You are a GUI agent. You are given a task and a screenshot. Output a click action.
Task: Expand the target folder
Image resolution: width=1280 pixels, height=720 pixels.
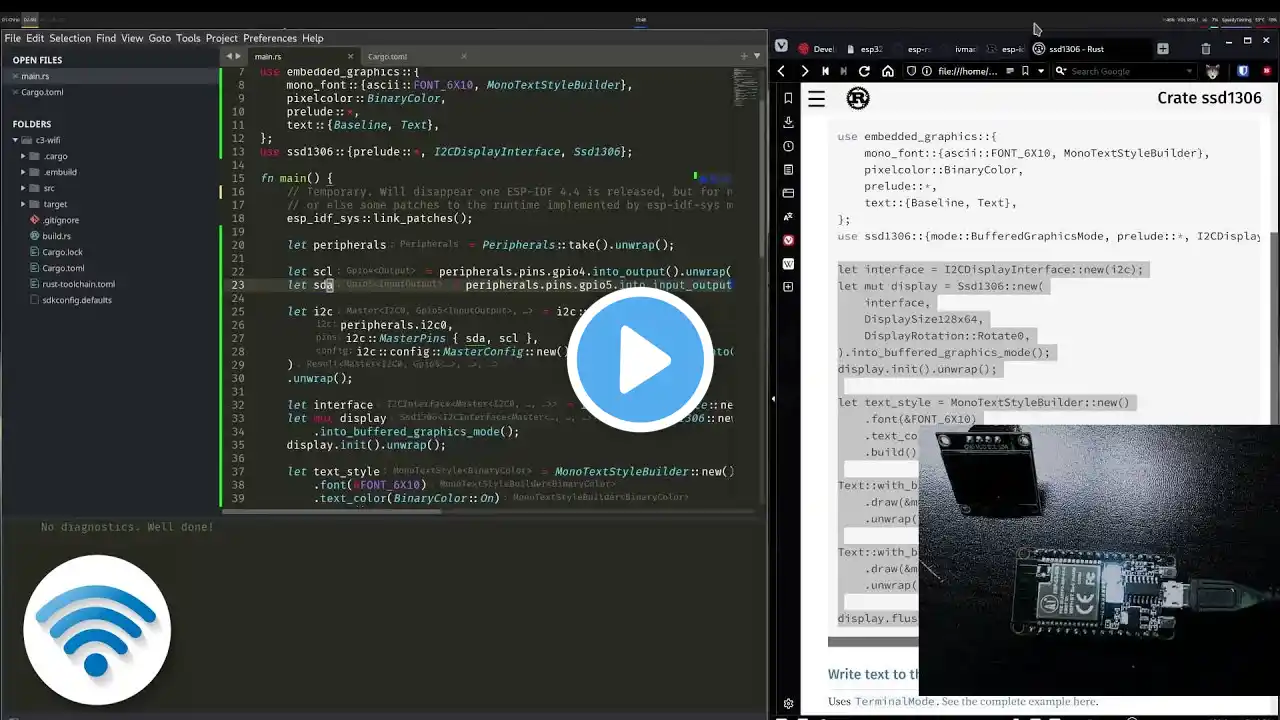tap(23, 204)
